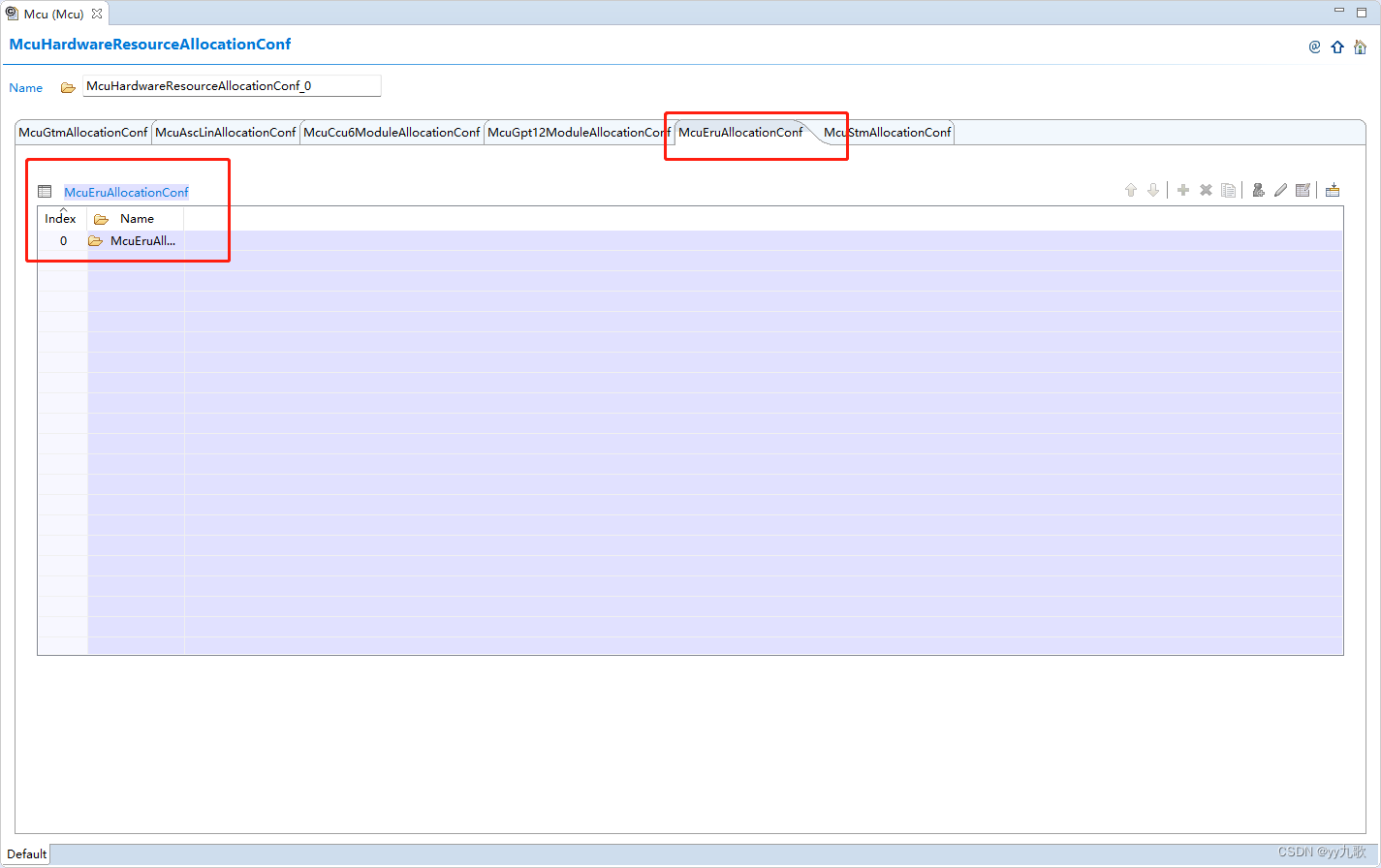The width and height of the screenshot is (1381, 868).
Task: Click the Name input field
Action: pos(232,86)
